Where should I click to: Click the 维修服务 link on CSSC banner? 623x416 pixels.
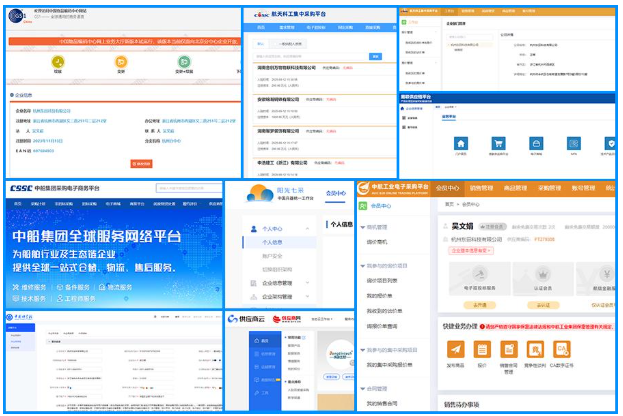(31, 287)
